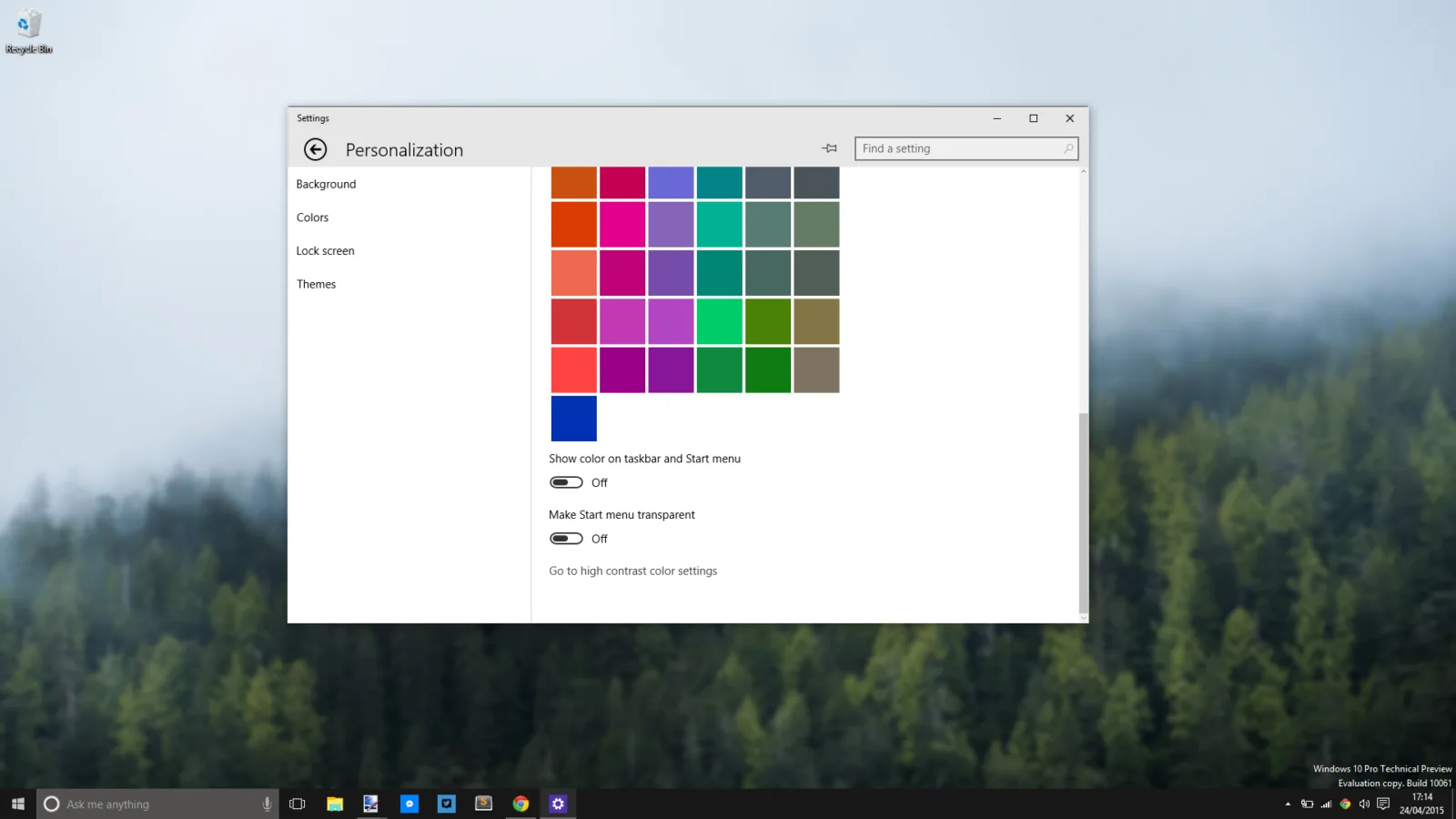Click the Cortana microphone icon

click(x=267, y=804)
